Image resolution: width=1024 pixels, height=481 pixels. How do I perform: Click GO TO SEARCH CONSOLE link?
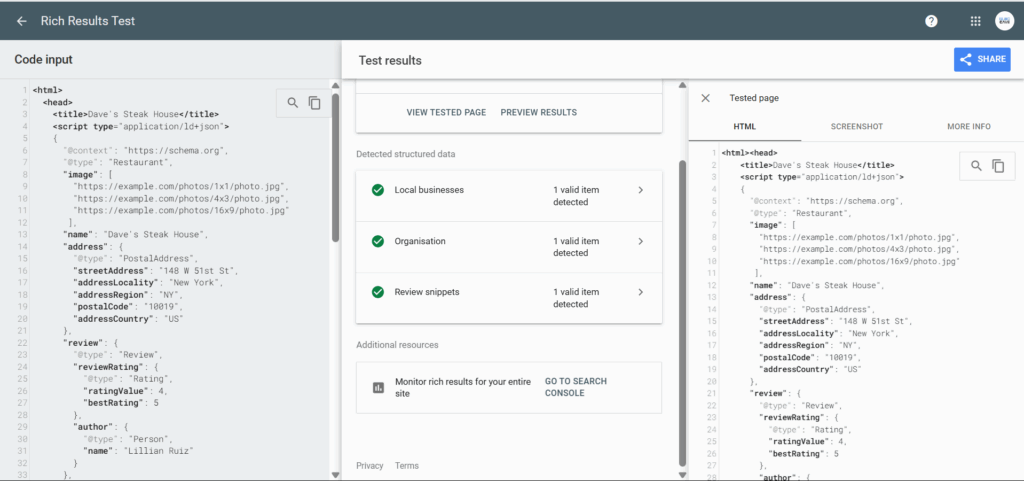pyautogui.click(x=576, y=387)
